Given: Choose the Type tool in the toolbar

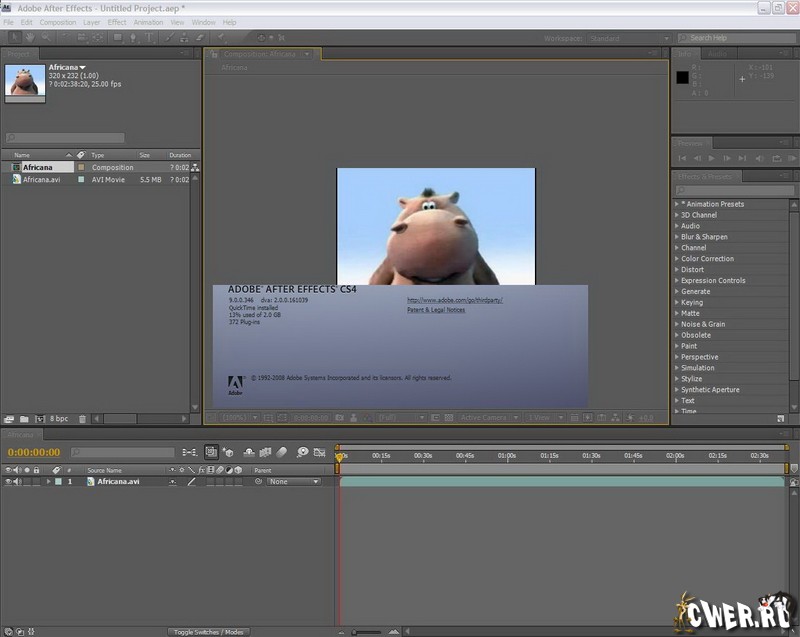Looking at the screenshot, I should pos(150,38).
